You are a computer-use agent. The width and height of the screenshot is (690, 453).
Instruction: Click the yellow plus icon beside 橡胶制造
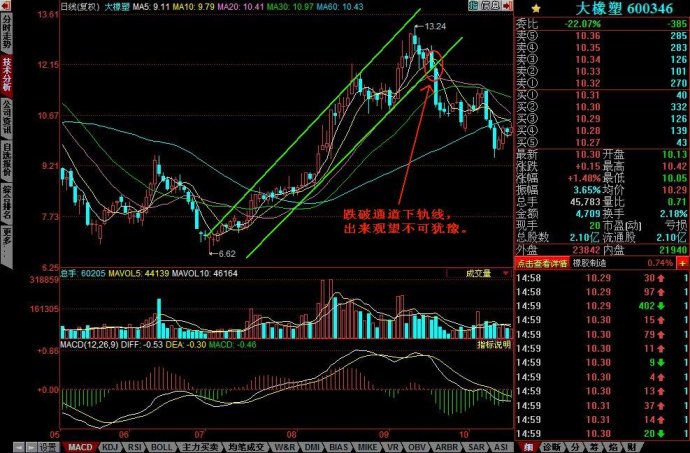(x=683, y=263)
